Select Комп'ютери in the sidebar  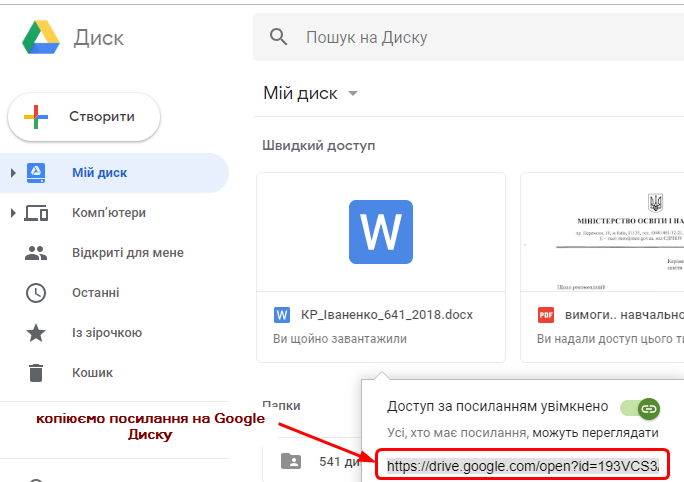point(109,212)
